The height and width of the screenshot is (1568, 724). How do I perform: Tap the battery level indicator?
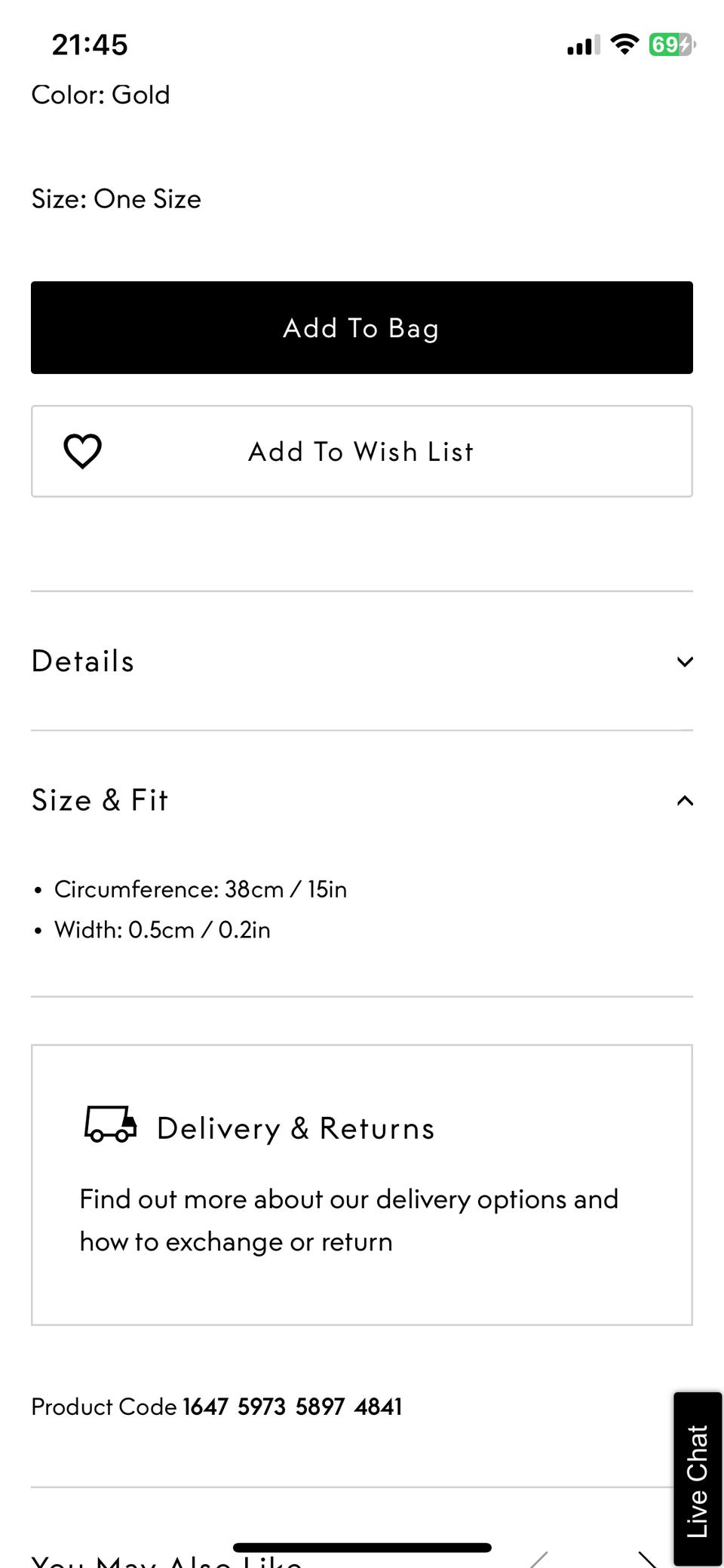671,44
